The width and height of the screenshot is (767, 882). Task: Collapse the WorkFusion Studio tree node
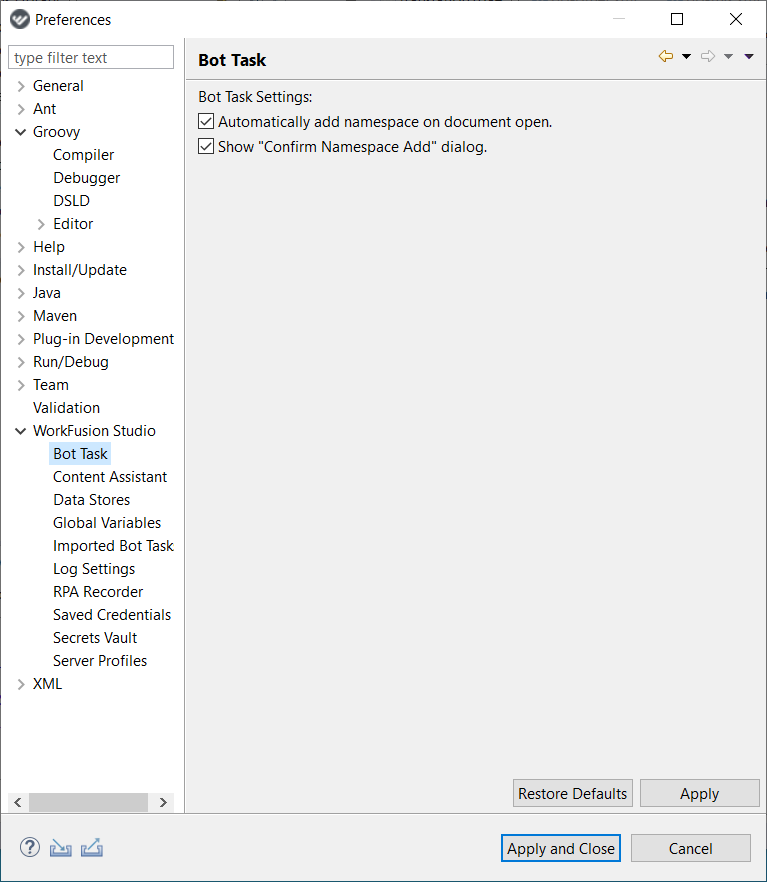(x=21, y=431)
